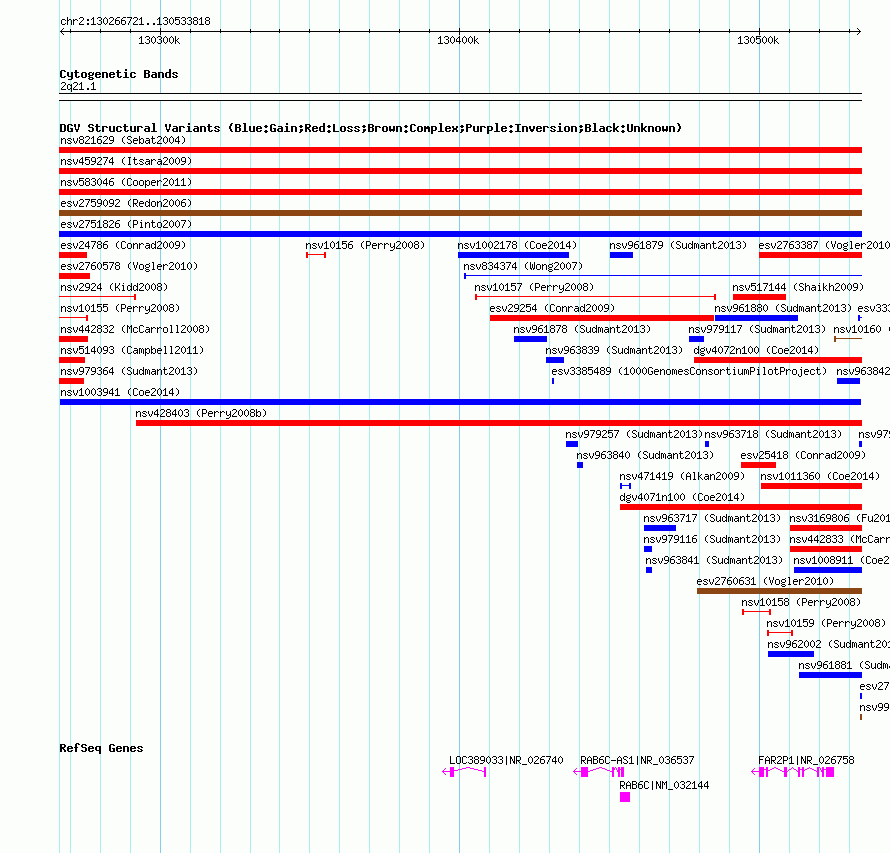Open the nsv979364 (Sudmant2013) label

tap(129, 371)
